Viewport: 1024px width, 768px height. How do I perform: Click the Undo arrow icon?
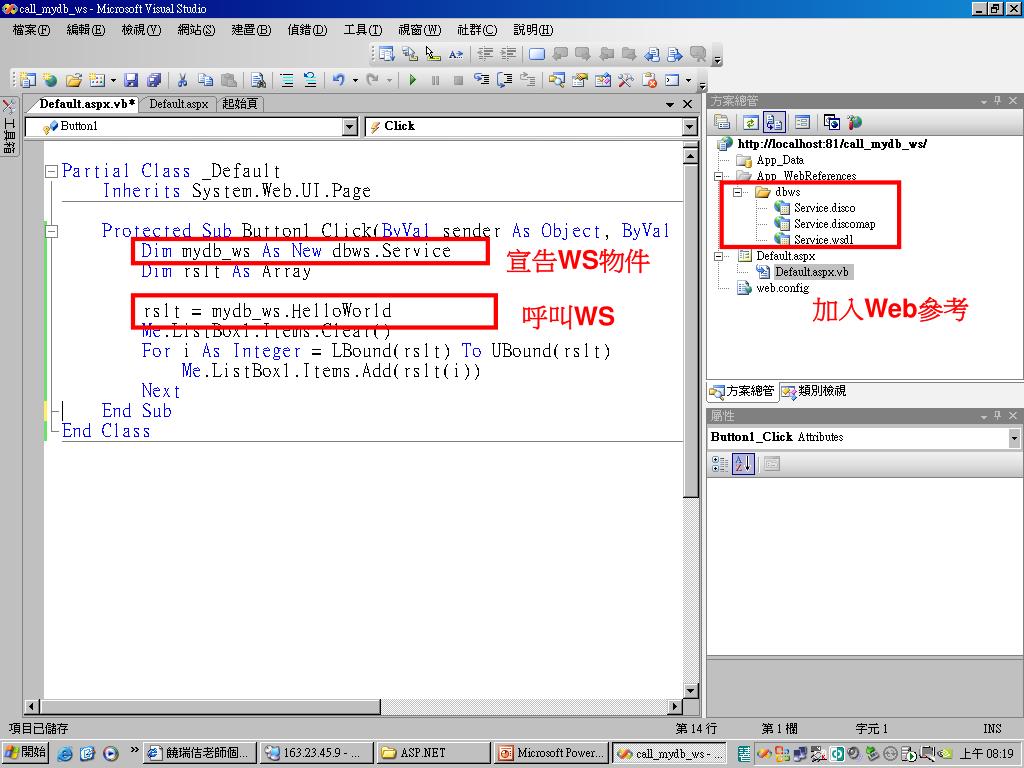tap(339, 80)
